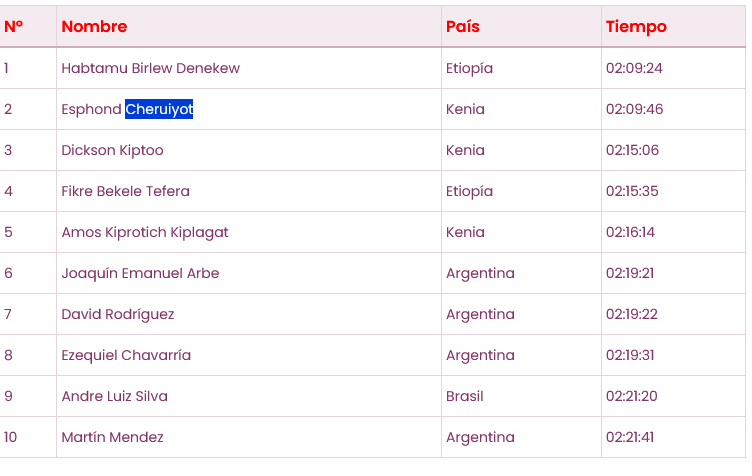
Task: Click on Amos Kiprotich Kiplagat
Action: [145, 232]
